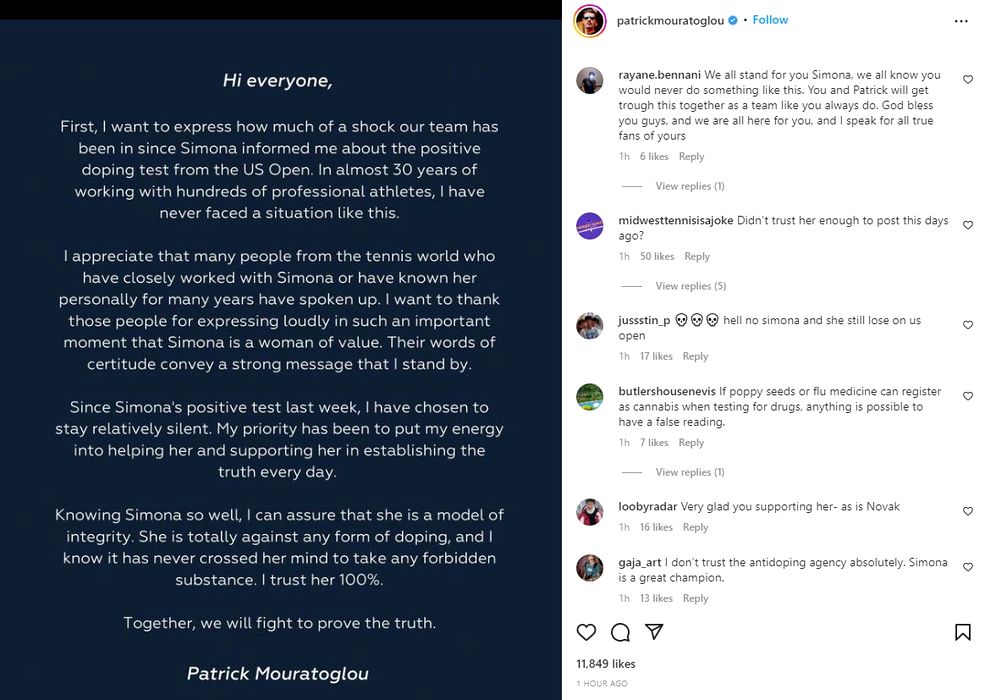Open patrickmouratoglou profile picture
Screen dimensions: 985x700
point(590,21)
